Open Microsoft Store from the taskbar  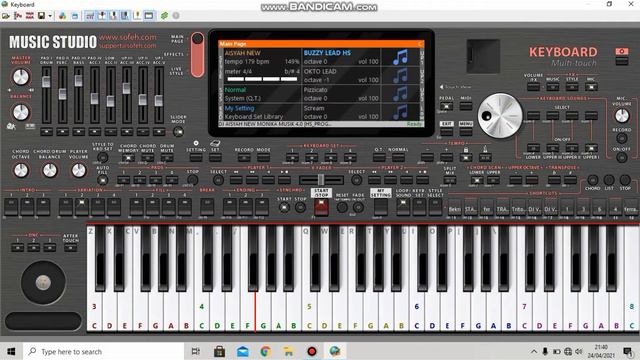click(x=219, y=351)
